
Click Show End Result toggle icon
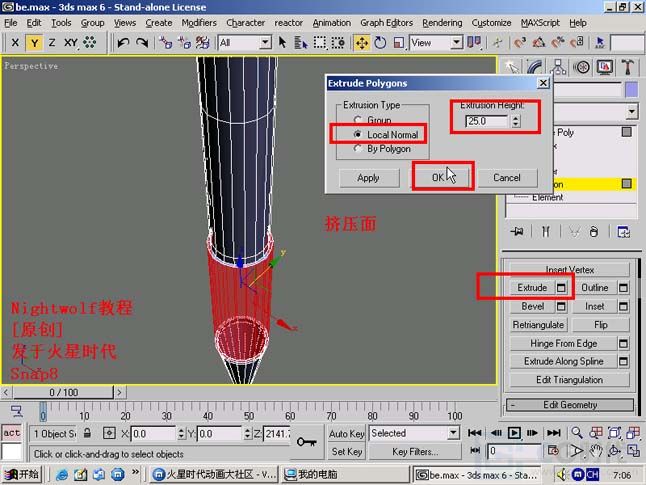545,232
